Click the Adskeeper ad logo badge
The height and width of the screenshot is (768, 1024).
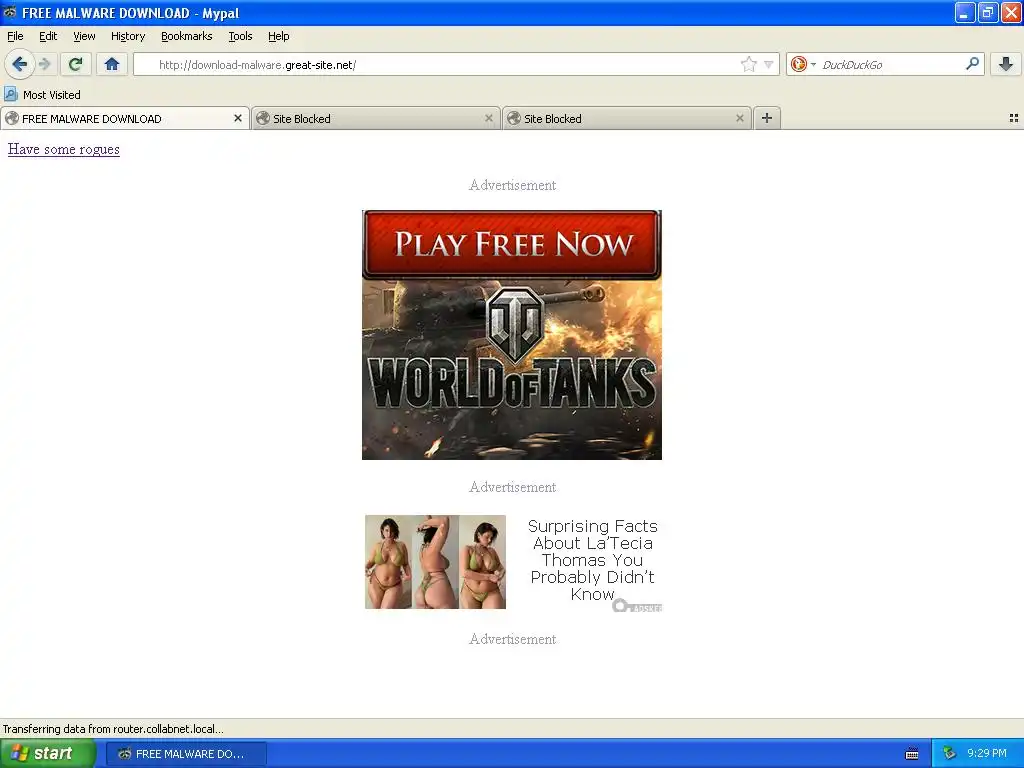(x=637, y=606)
